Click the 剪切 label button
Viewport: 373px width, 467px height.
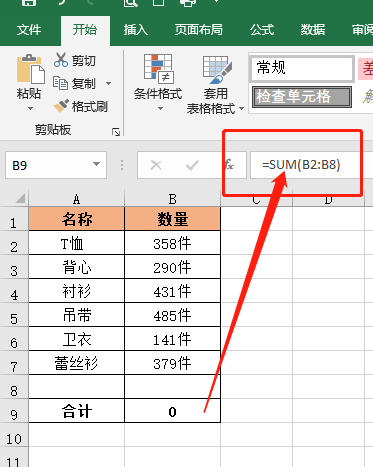(83, 61)
